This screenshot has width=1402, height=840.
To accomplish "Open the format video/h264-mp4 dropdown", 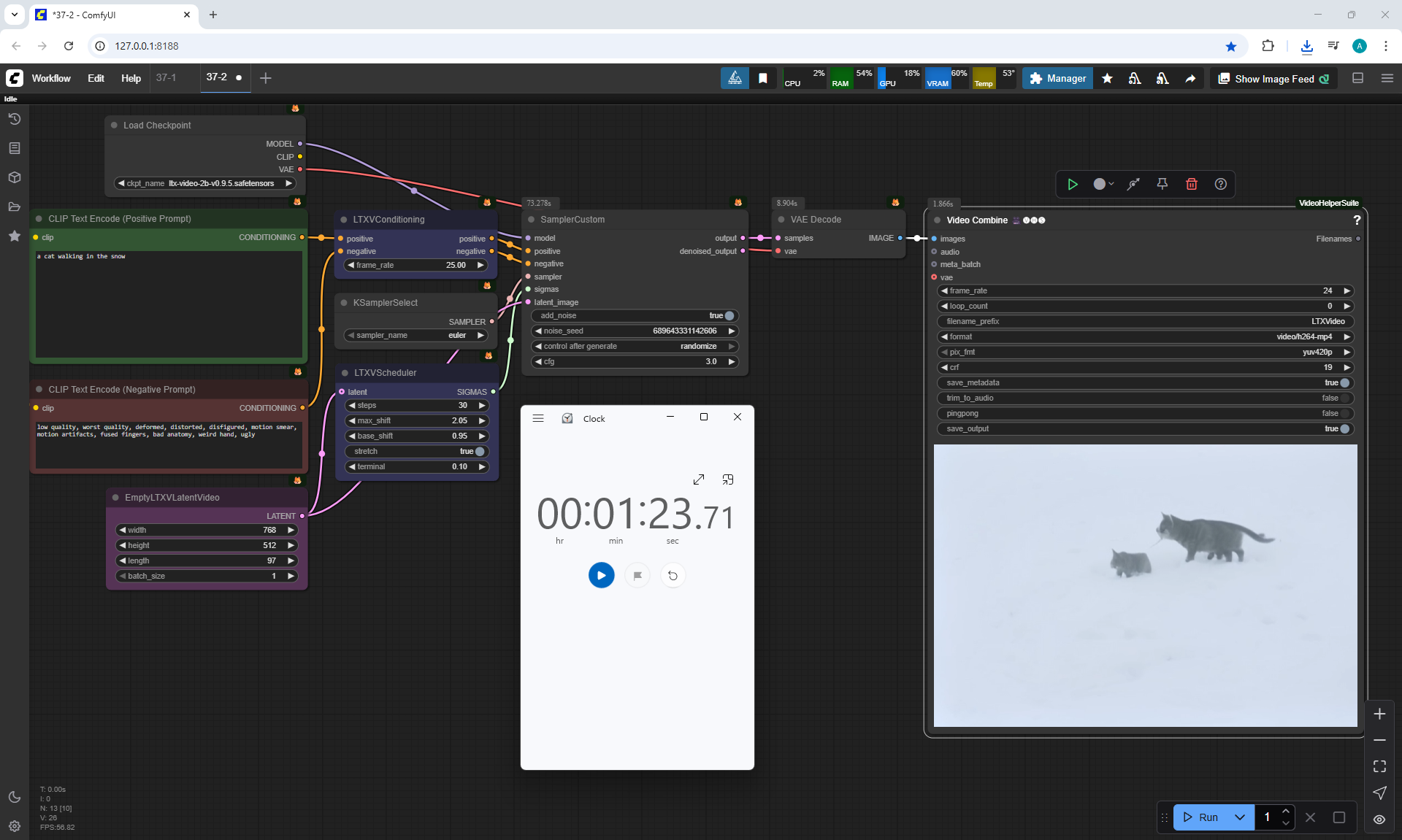I will click(x=1303, y=336).
